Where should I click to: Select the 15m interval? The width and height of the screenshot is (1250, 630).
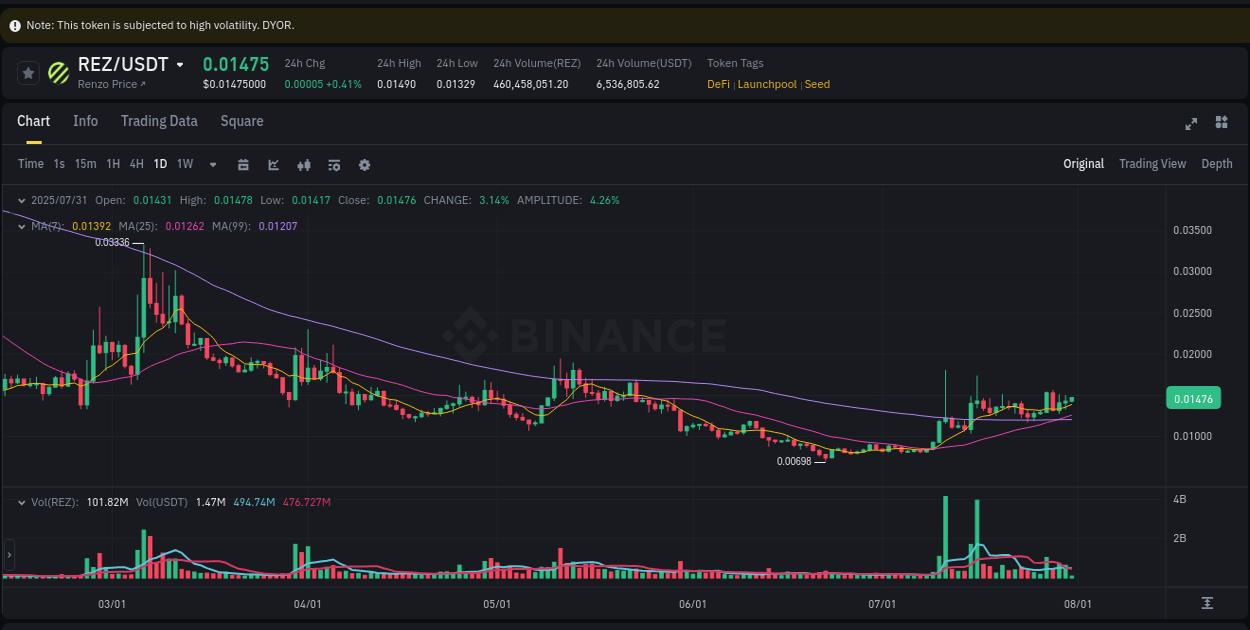click(85, 164)
